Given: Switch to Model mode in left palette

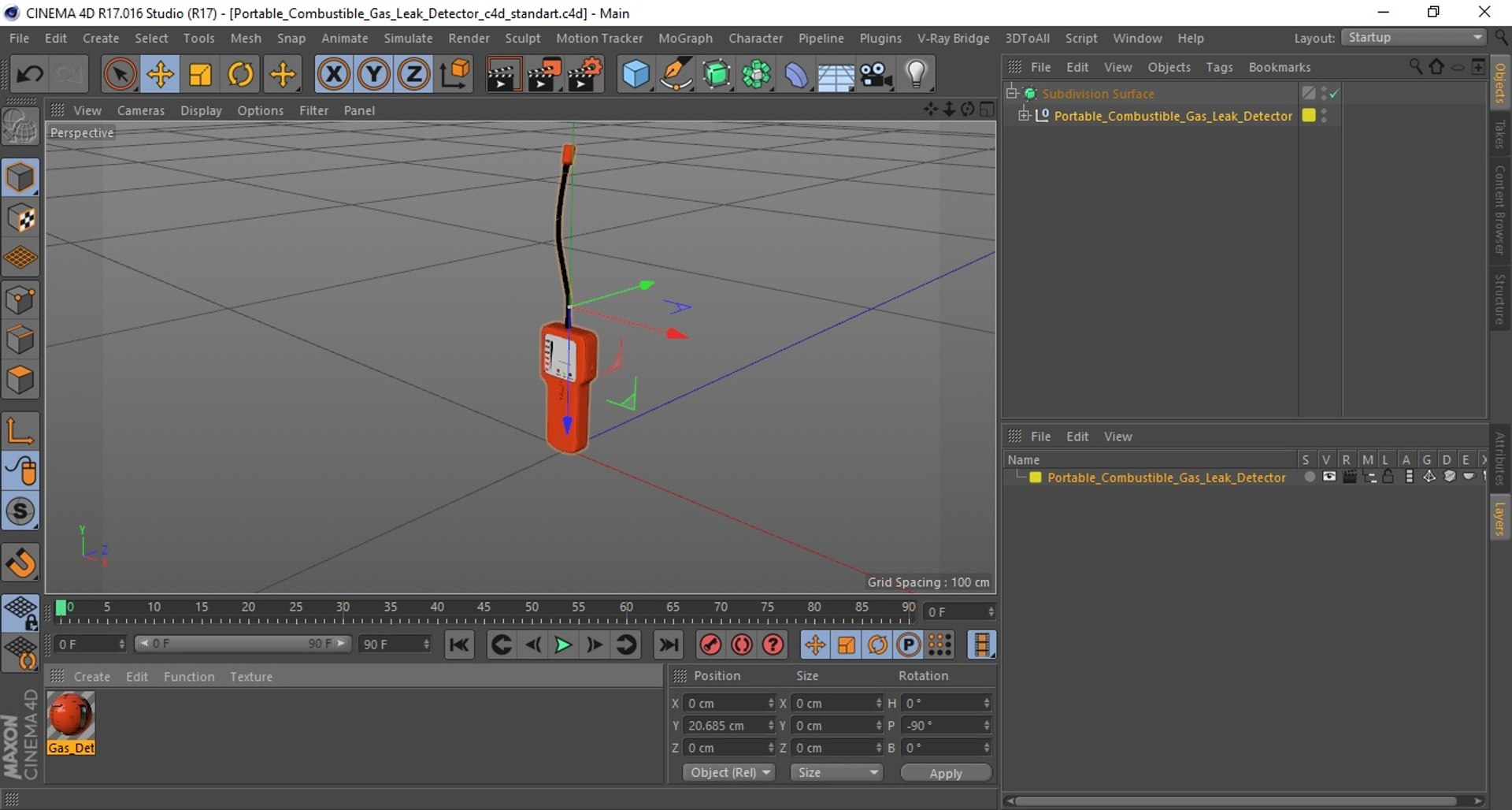Looking at the screenshot, I should [20, 177].
